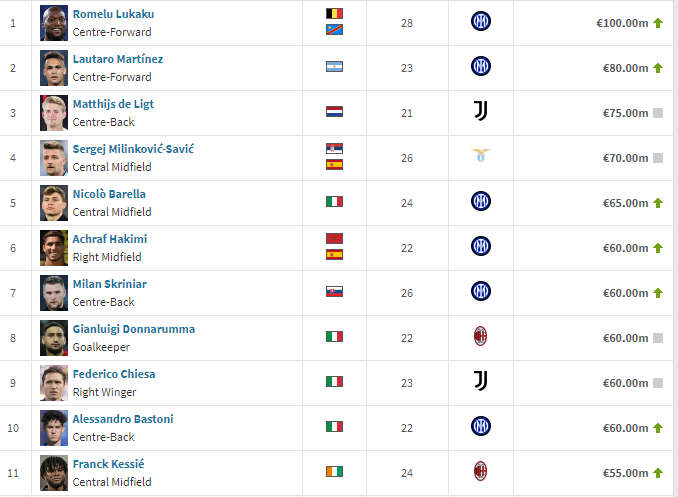The image size is (678, 497).
Task: Click Slovakia flag in Milan Skriniar row
Action: click(334, 292)
